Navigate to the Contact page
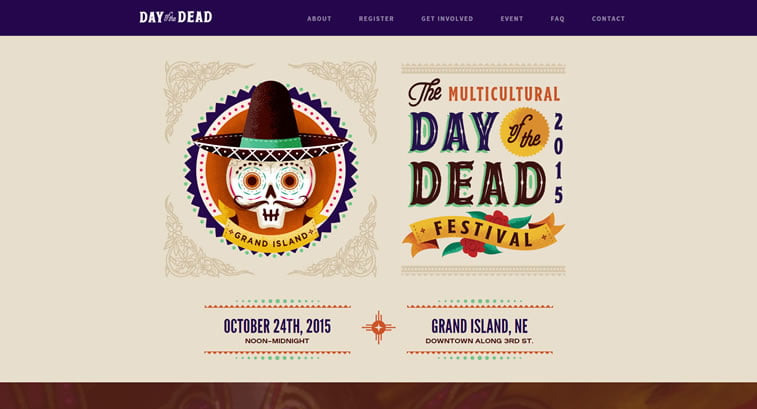This screenshot has height=409, width=757. tap(608, 19)
